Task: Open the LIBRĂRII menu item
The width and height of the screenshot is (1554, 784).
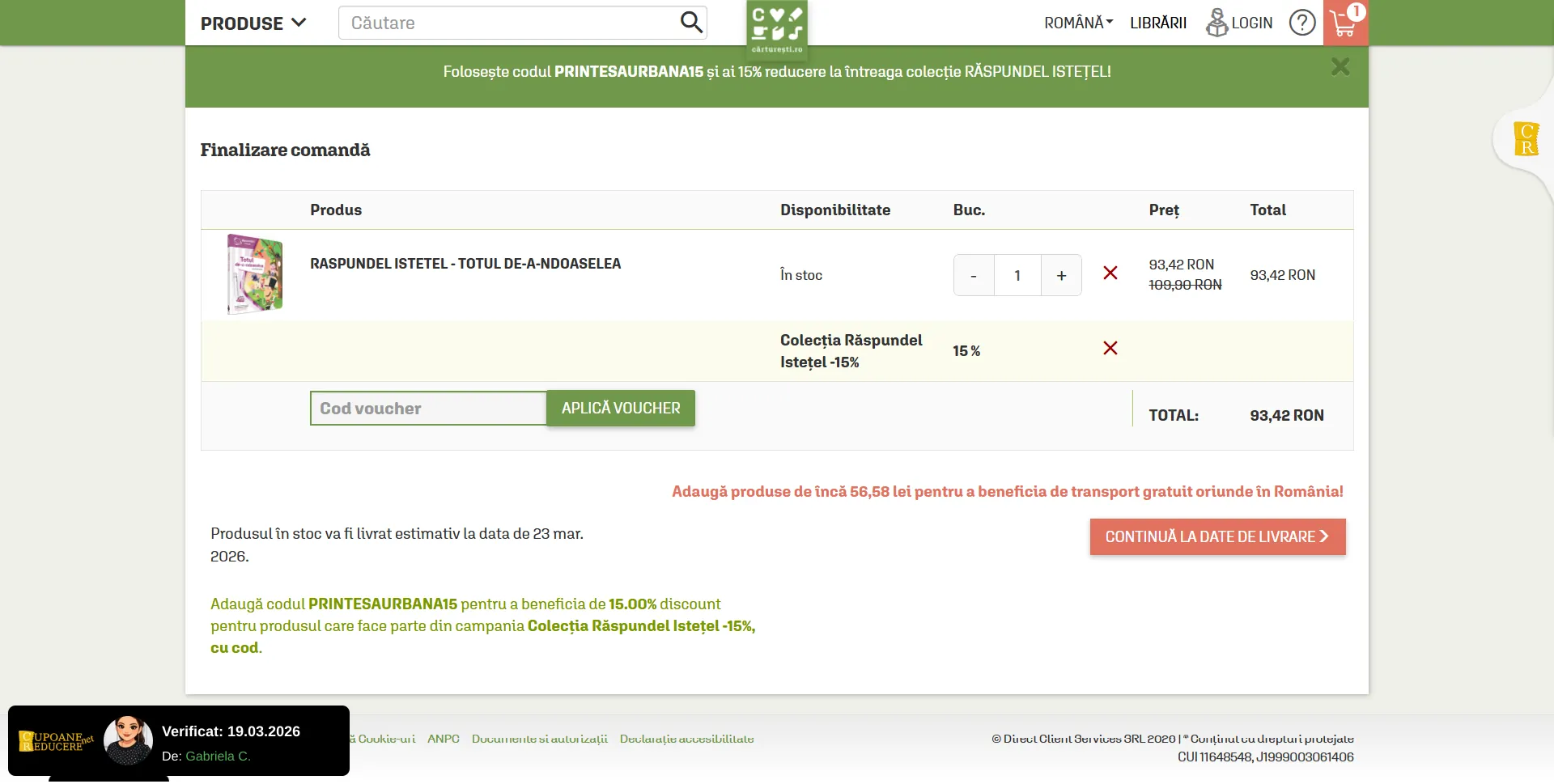Action: (x=1158, y=23)
